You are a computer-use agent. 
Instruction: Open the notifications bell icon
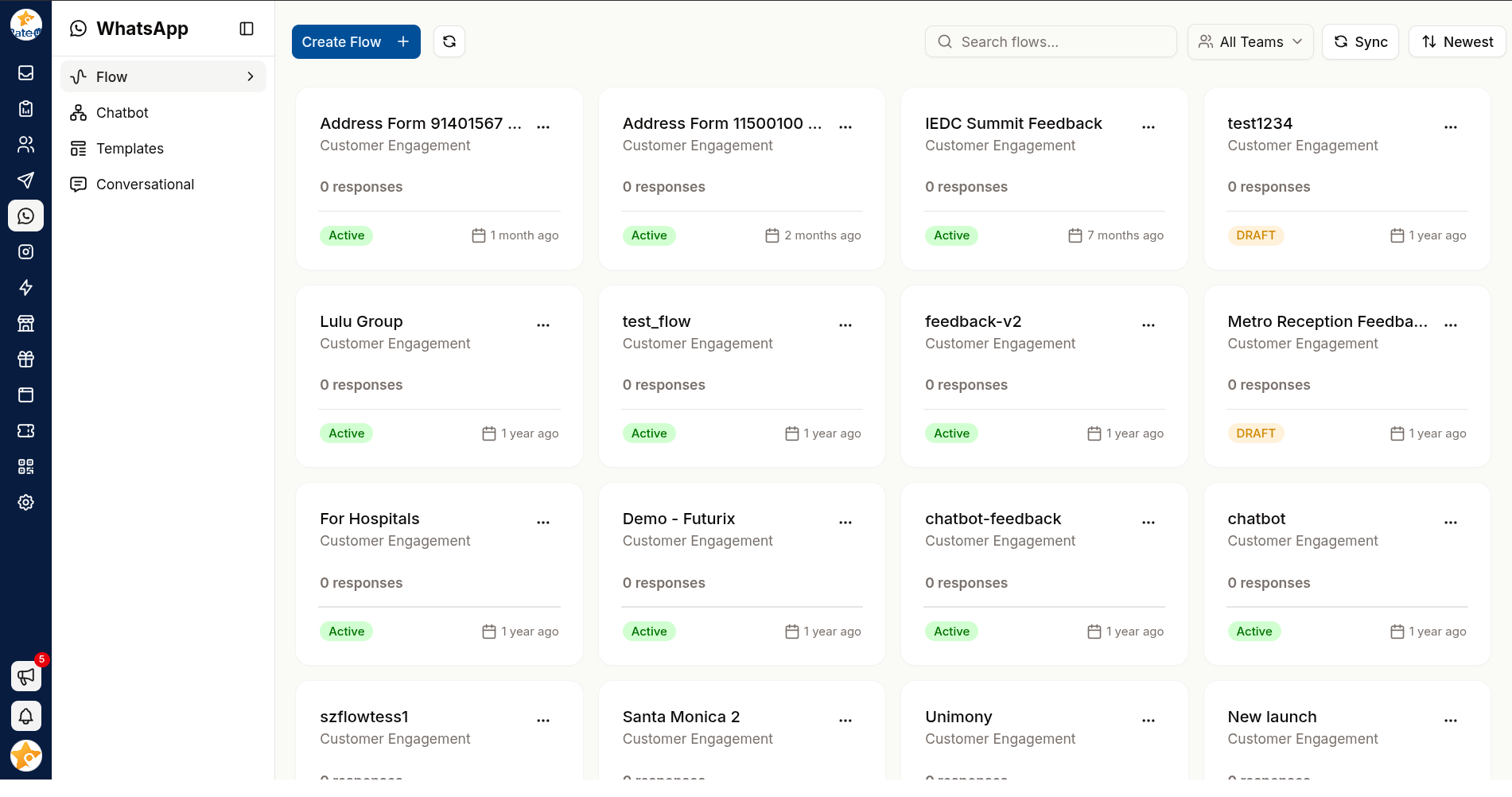[25, 717]
